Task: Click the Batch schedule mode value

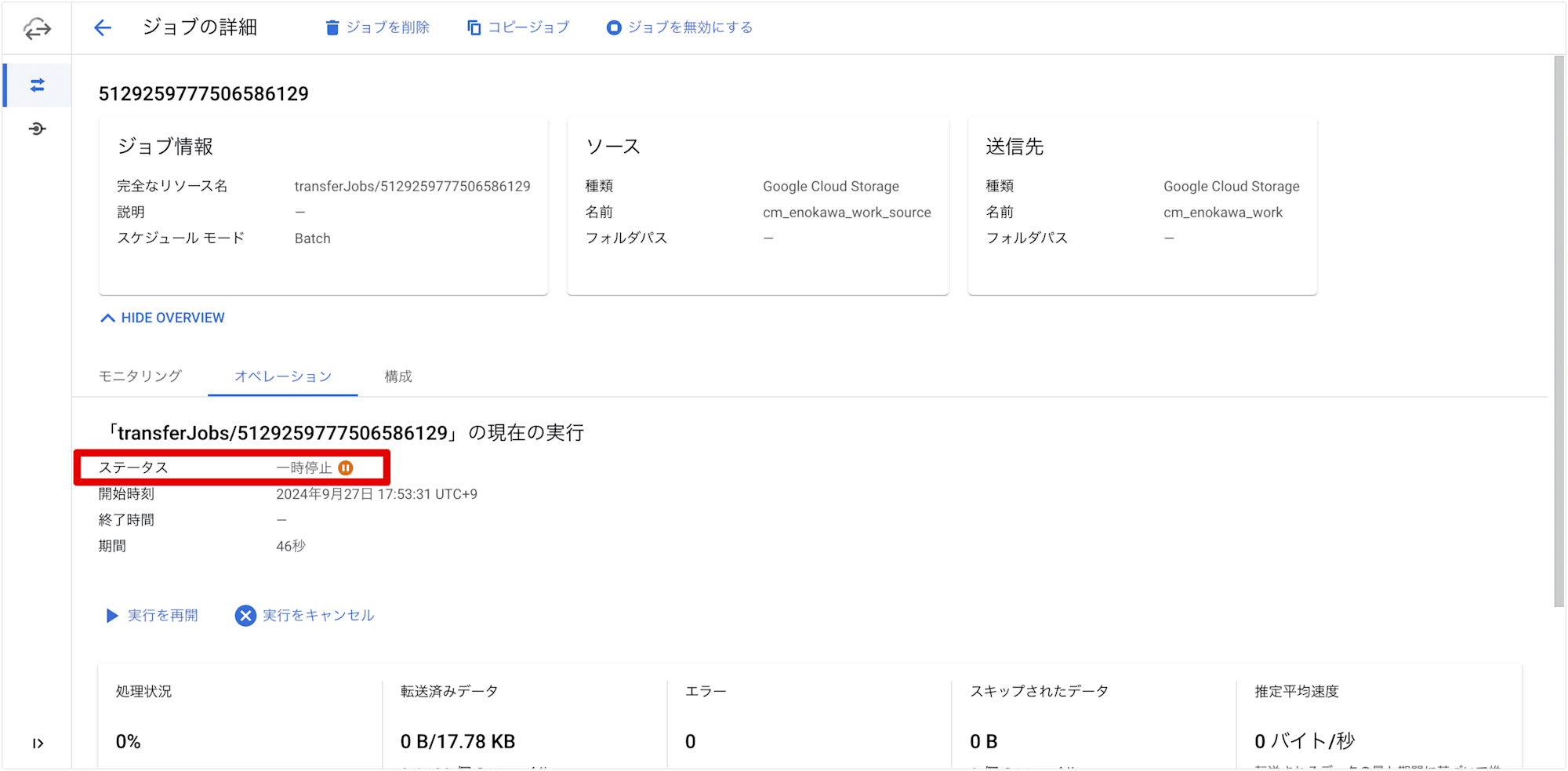Action: pyautogui.click(x=313, y=238)
